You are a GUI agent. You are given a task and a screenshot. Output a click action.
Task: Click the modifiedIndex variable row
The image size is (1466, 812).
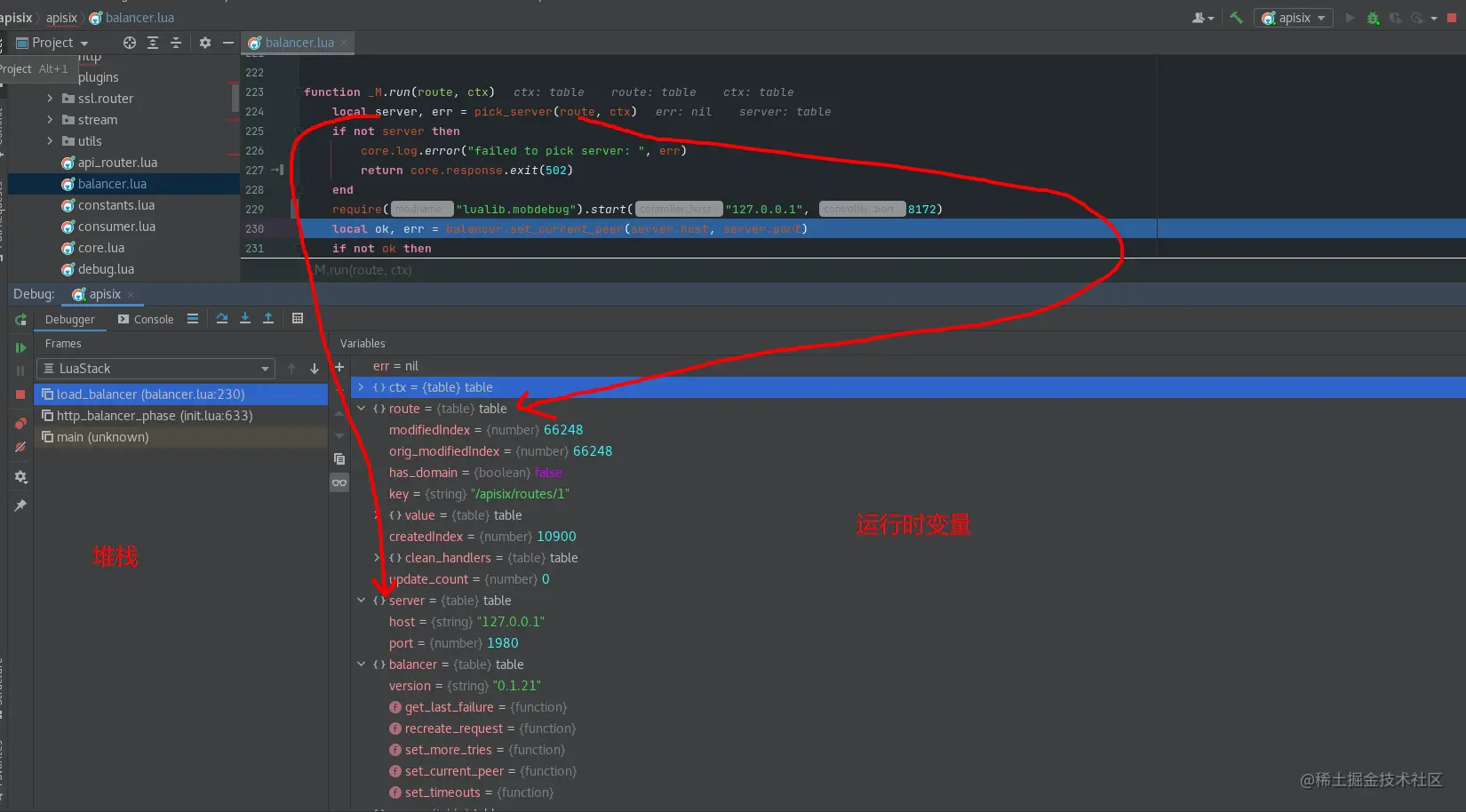[x=908, y=430]
